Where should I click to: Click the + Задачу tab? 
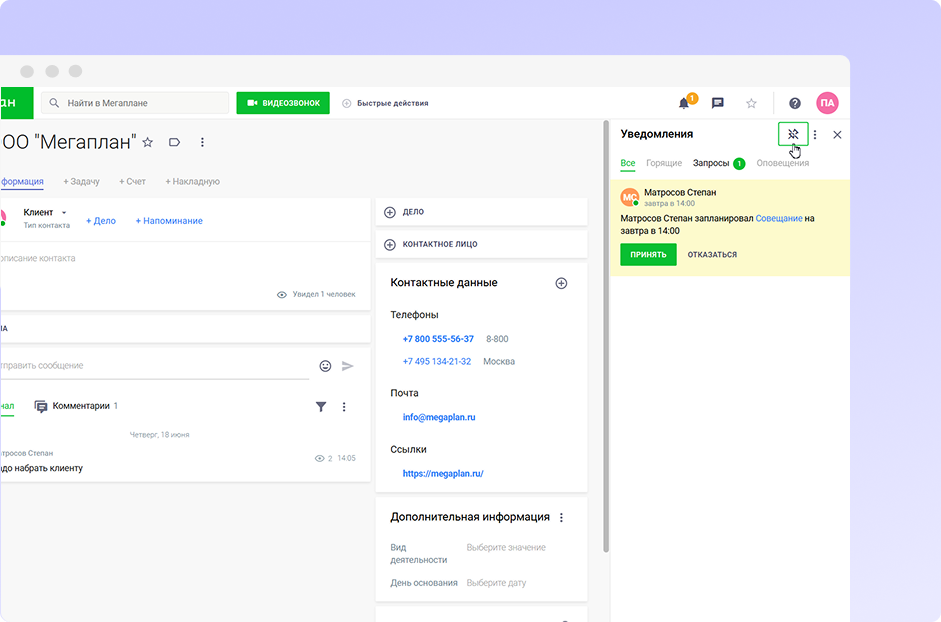point(82,181)
